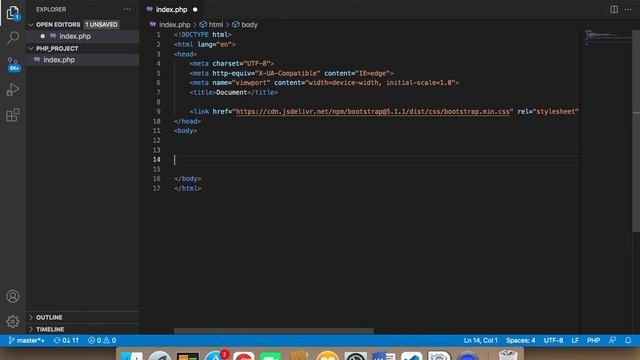This screenshot has height=360, width=640.
Task: Click the <!DOCTYPE html> line
Action: point(203,35)
